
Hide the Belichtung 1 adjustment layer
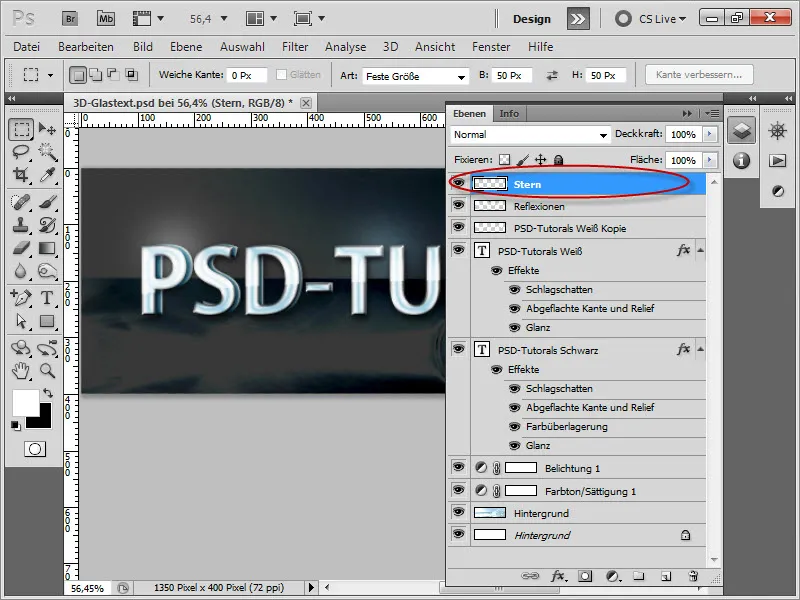(458, 467)
